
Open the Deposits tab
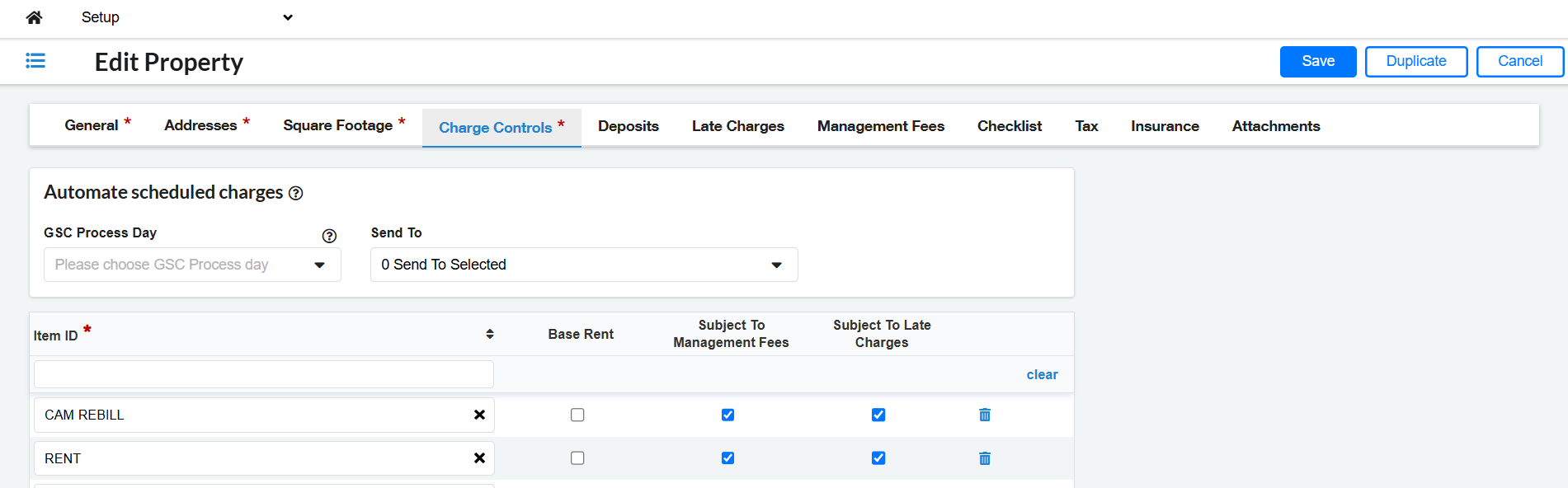click(x=629, y=126)
